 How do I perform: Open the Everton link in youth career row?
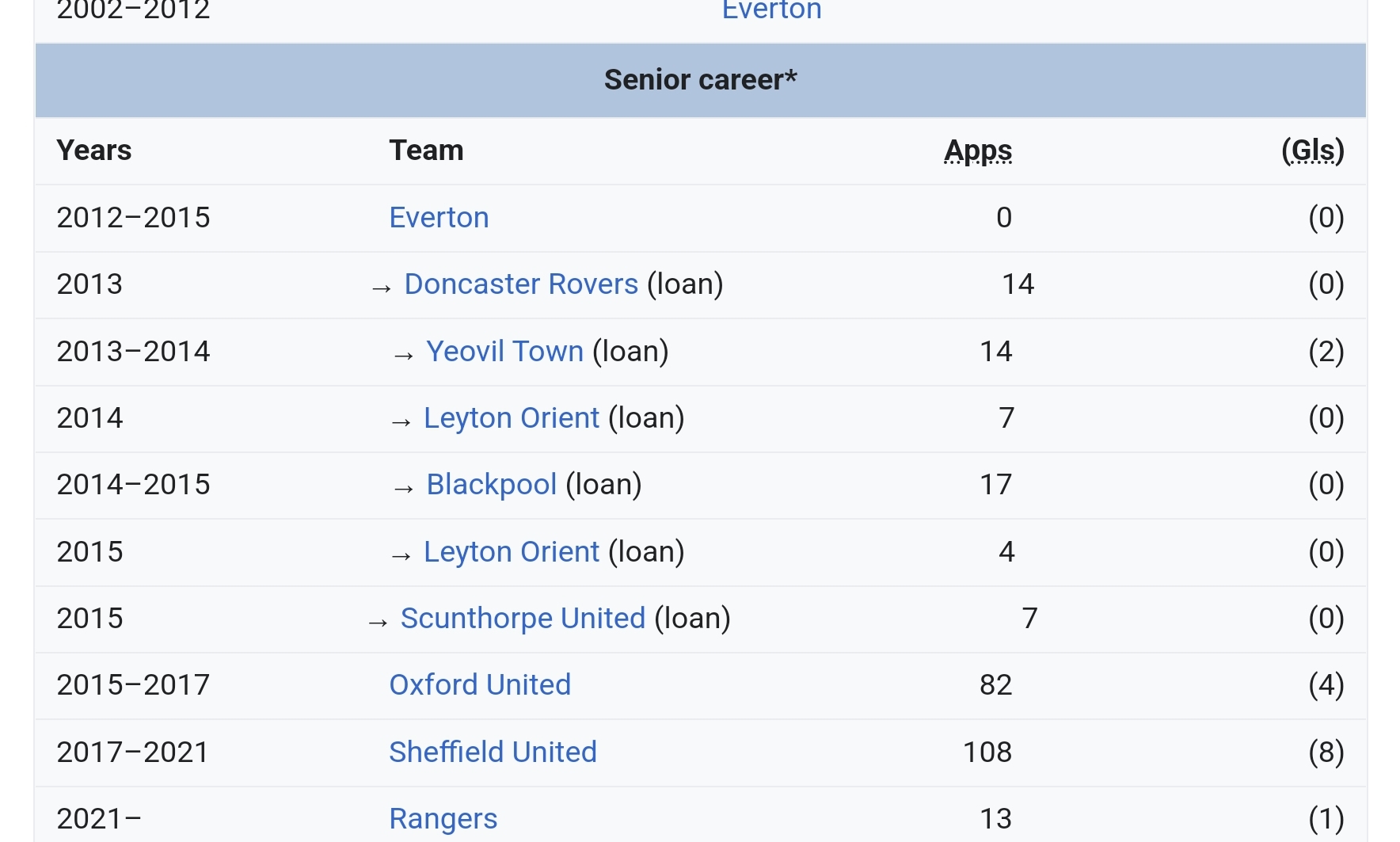(x=771, y=10)
